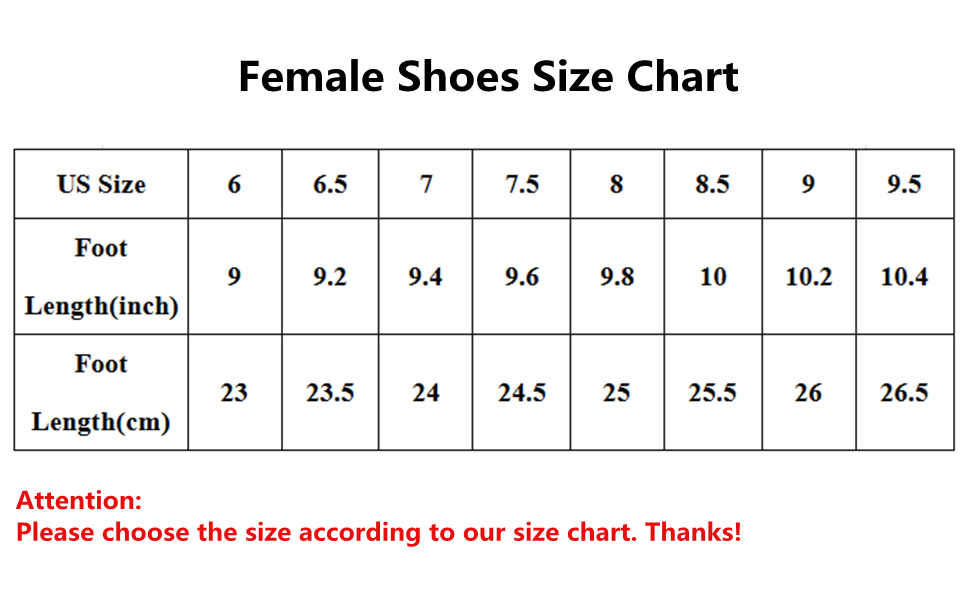
Task: Click the 24.5 cm foot length cell
Action: point(521,393)
